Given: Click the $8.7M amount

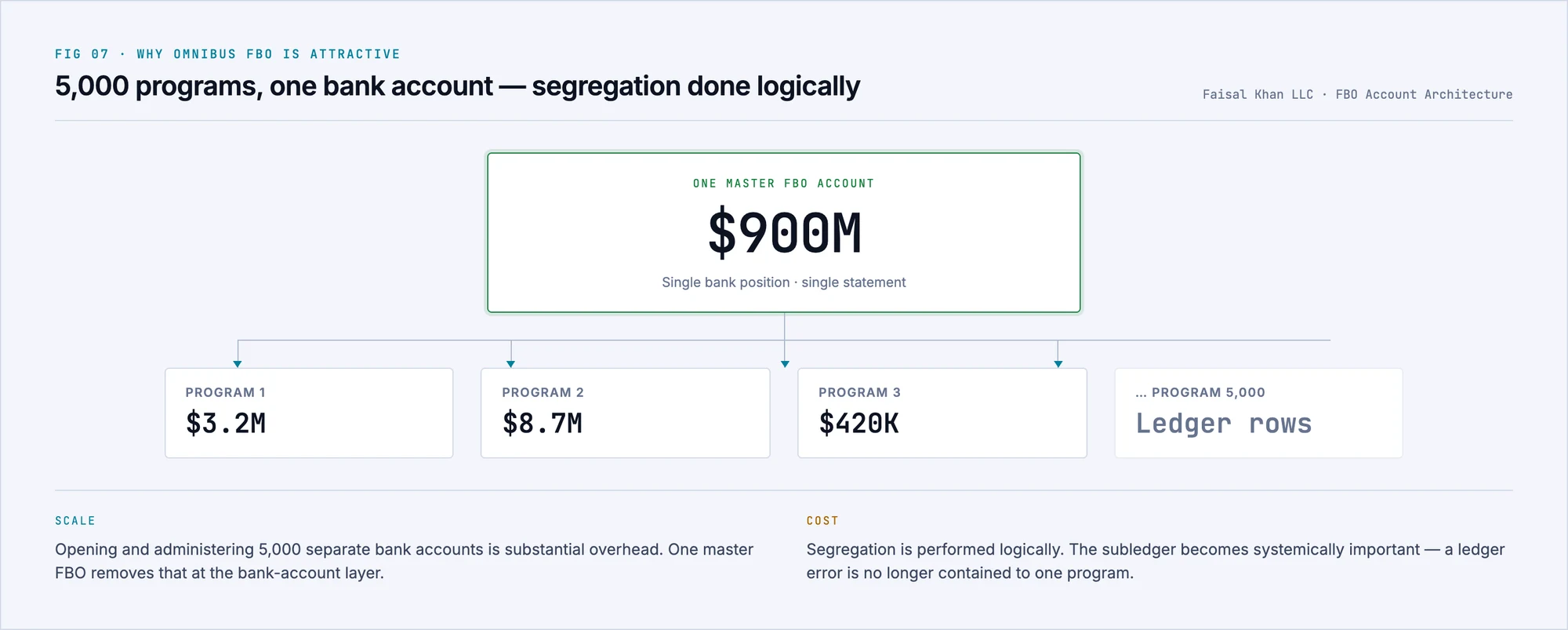Looking at the screenshot, I should pyautogui.click(x=543, y=424).
